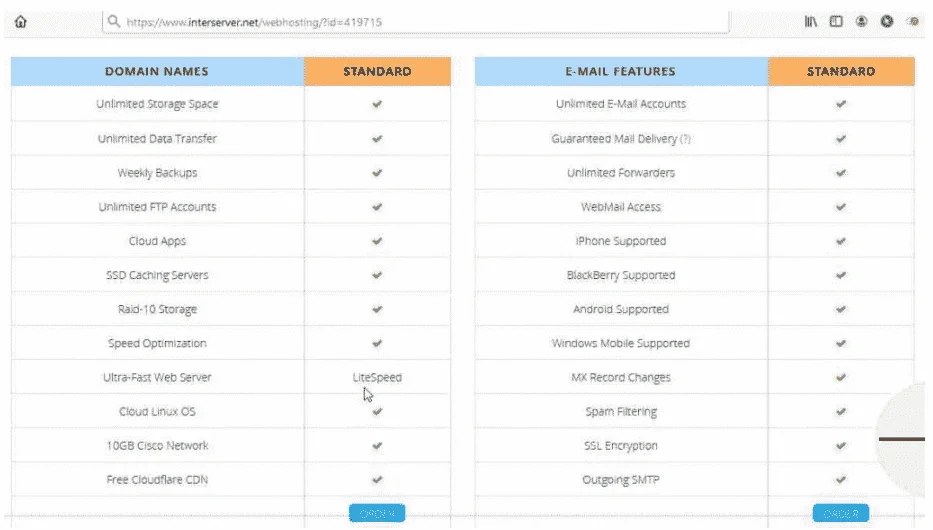Focus the interserver.net URL address field
This screenshot has height=530, width=933.
pyautogui.click(x=417, y=22)
